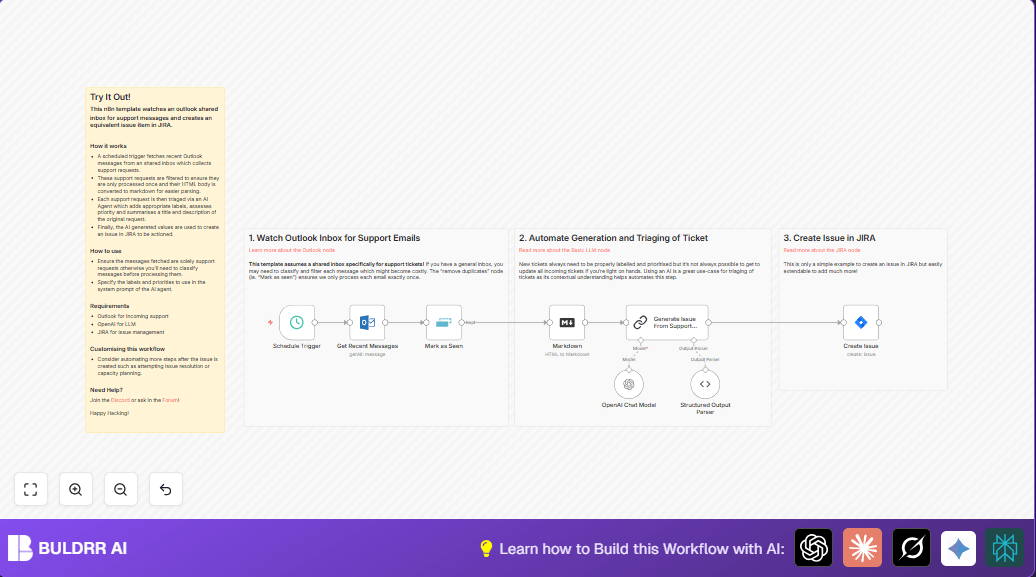Screen dimensions: 1036x577
Task: Open 'Learn more about the Outlook node' link
Action: coord(292,250)
